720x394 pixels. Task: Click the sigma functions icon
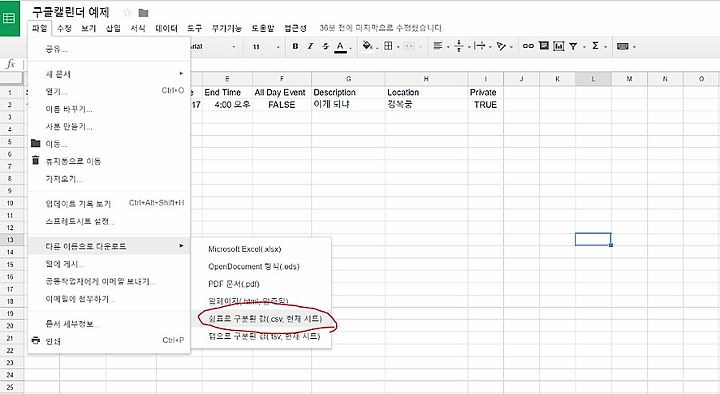coord(595,45)
